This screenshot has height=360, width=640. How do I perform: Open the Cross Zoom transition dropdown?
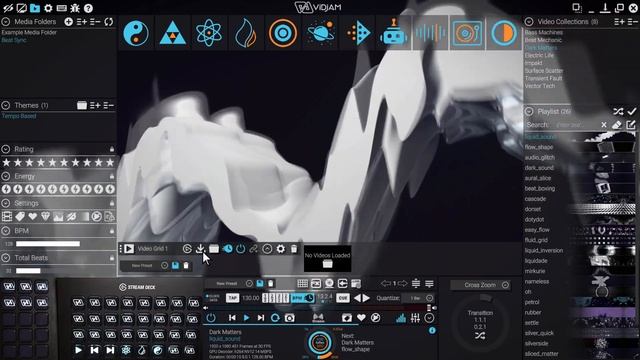pyautogui.click(x=505, y=285)
